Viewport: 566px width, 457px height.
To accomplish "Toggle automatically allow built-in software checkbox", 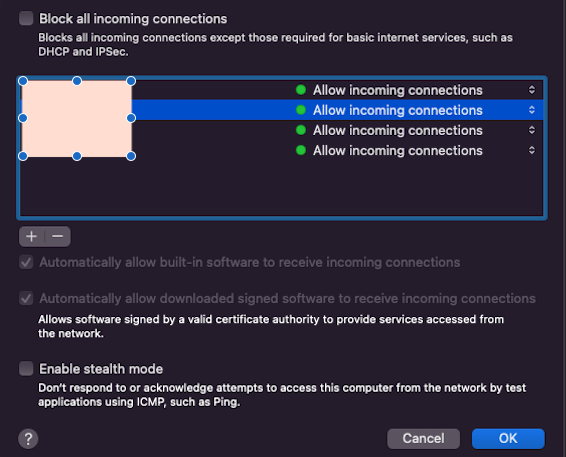I will pyautogui.click(x=26, y=262).
